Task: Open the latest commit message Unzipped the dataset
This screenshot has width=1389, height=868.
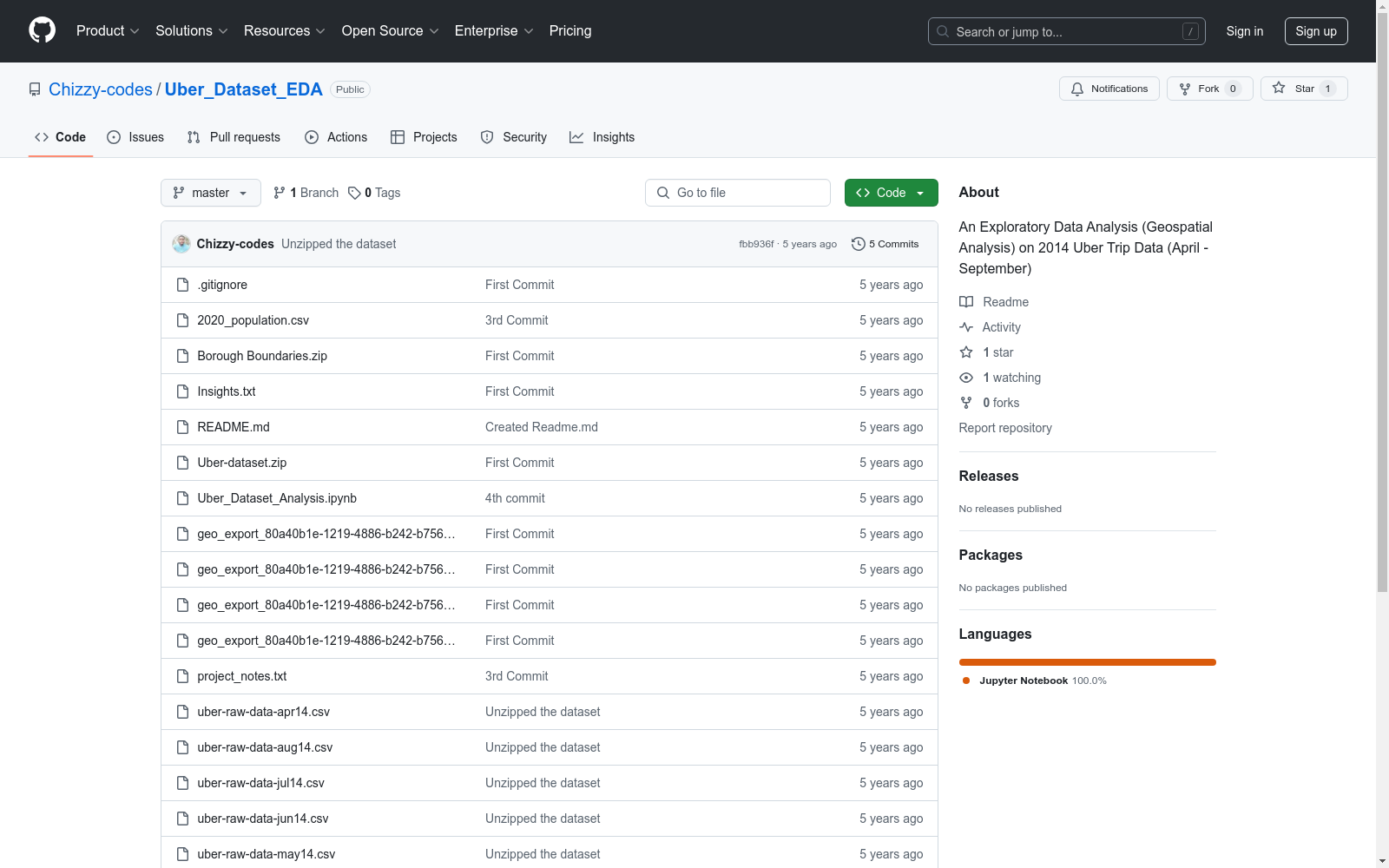Action: click(x=339, y=244)
